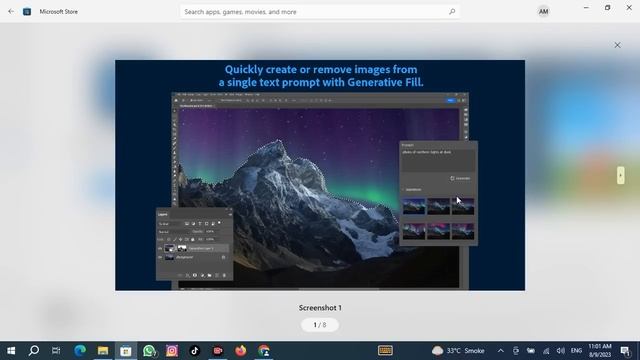640x360 pixels.
Task: Open the AM account profile avatar
Action: pos(543,12)
